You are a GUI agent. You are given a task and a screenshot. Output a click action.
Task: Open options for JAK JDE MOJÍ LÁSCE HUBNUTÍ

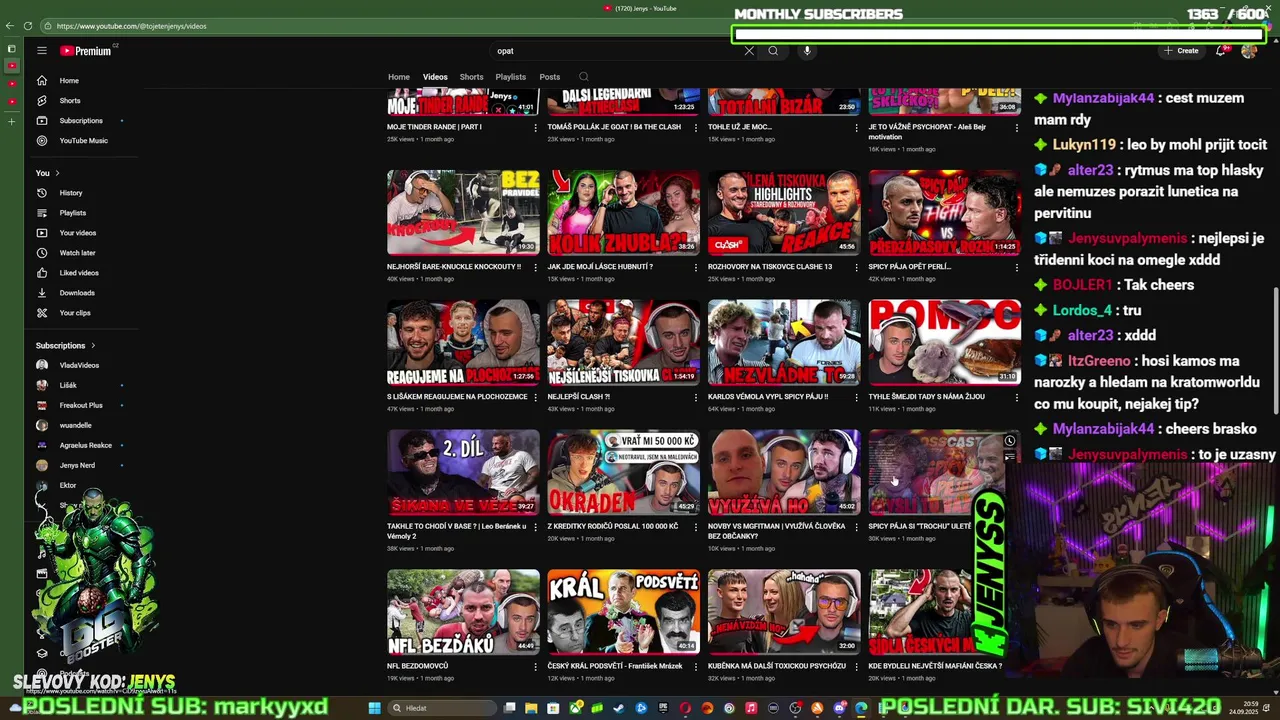click(696, 268)
